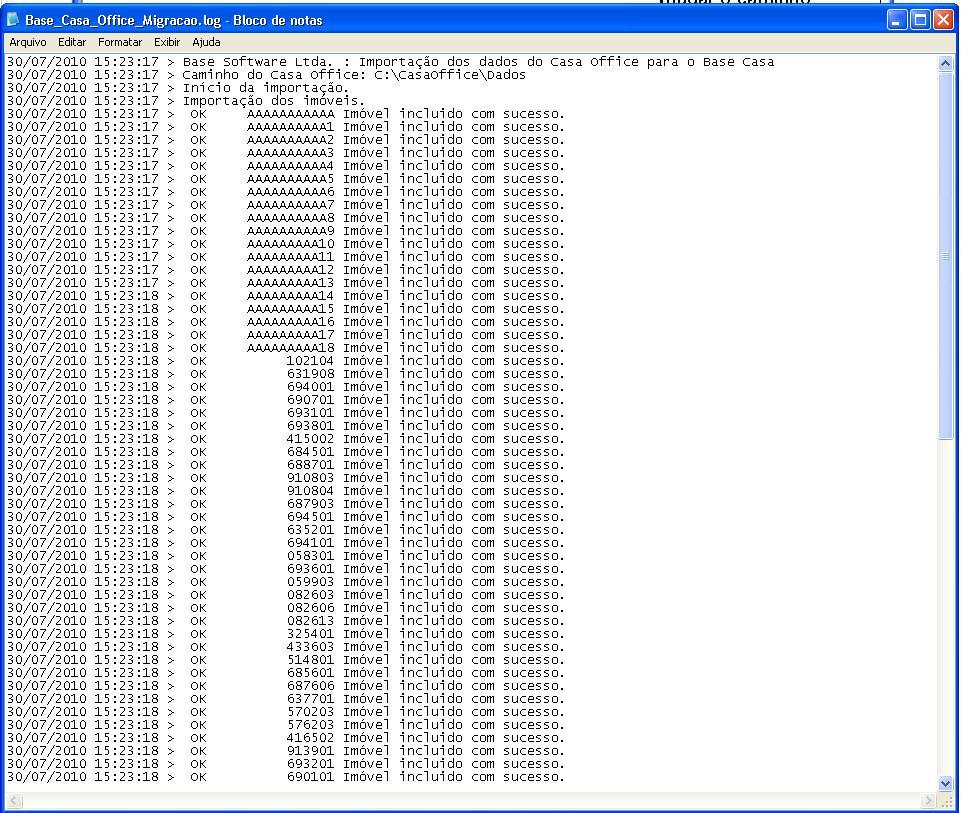Open the Ajuda menu
The height and width of the screenshot is (813, 961).
(206, 42)
